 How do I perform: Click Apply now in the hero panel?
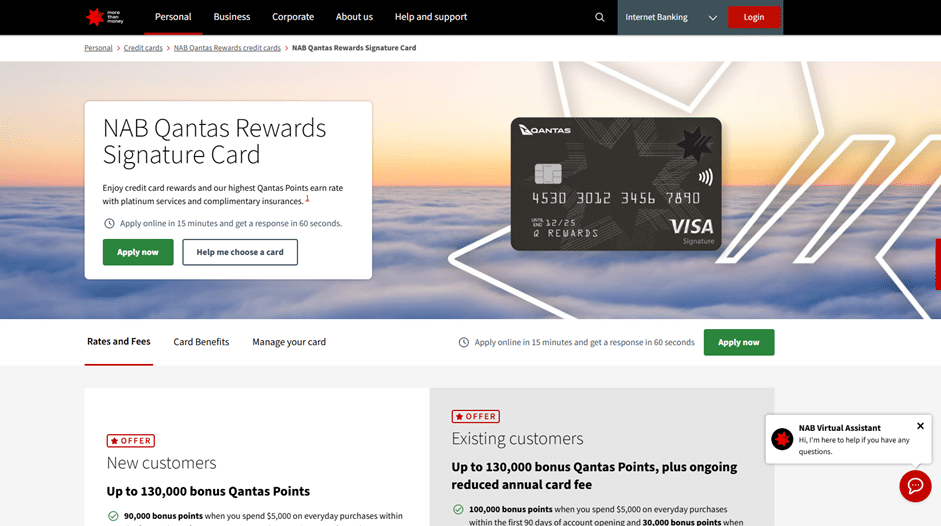138,252
